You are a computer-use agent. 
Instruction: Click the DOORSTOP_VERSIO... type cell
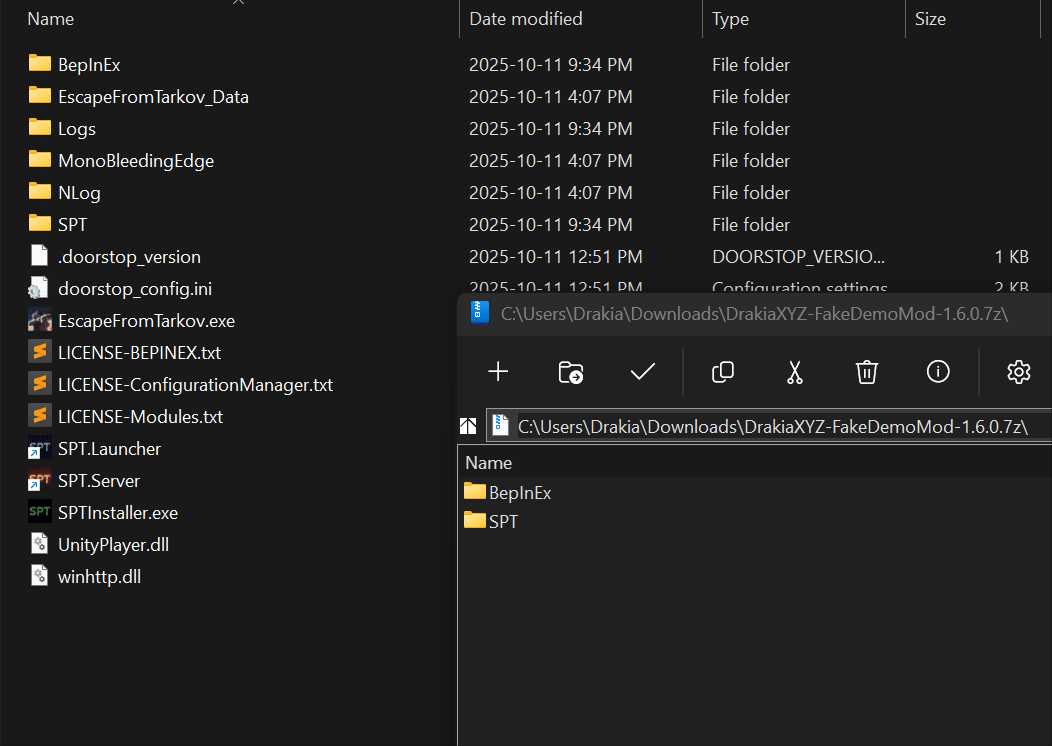798,256
